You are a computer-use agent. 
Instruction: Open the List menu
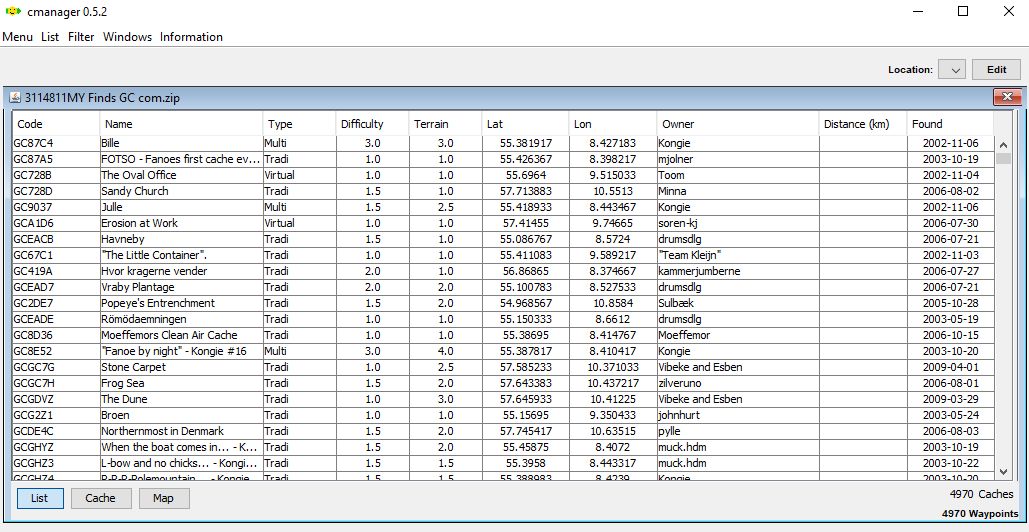50,37
